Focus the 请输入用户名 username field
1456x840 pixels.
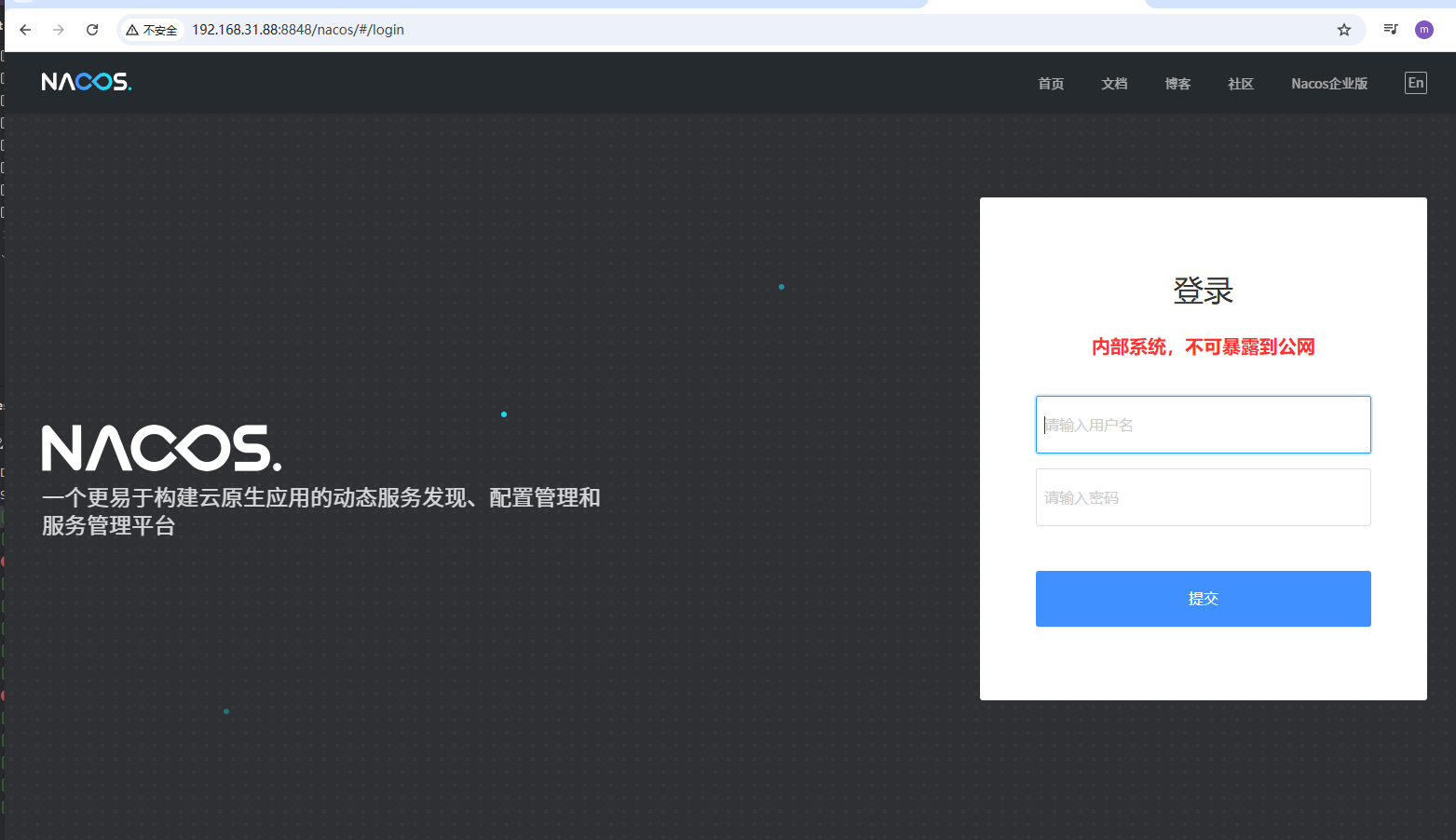tap(1203, 425)
